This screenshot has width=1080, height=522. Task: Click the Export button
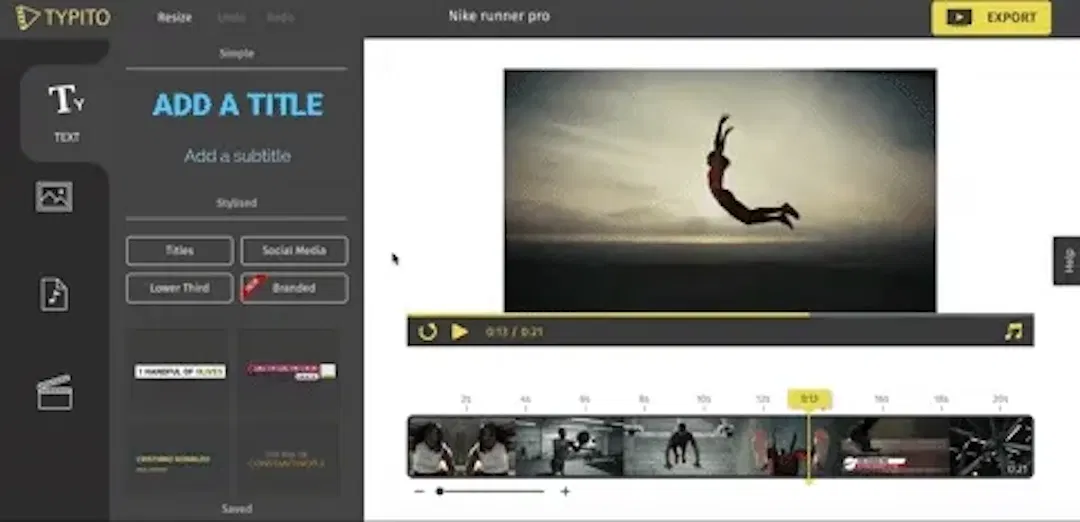(991, 18)
